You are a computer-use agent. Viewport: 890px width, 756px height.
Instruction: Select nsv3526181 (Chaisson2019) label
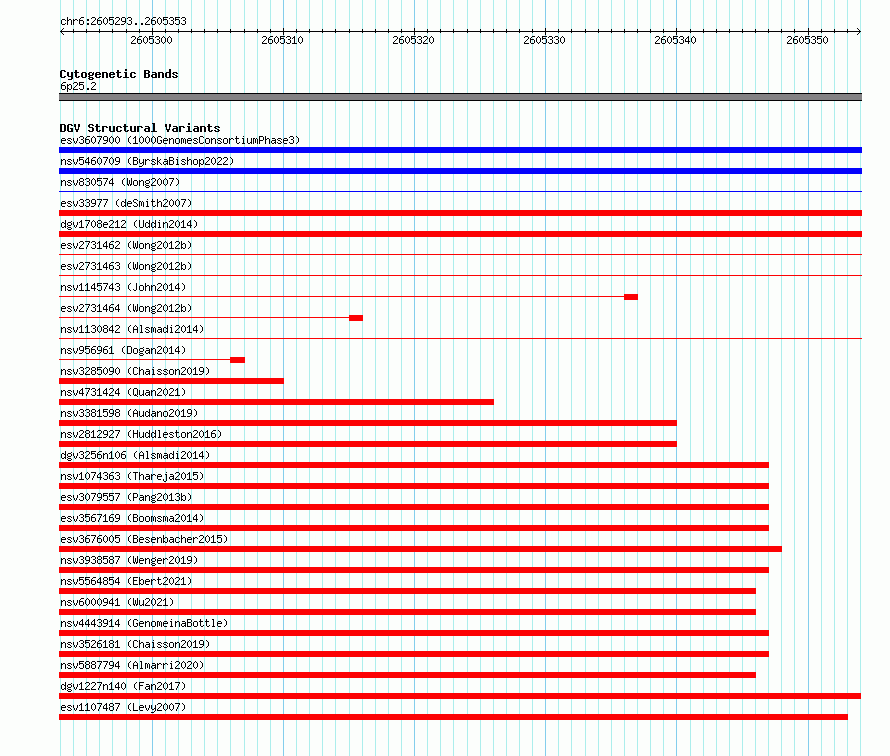(135, 644)
